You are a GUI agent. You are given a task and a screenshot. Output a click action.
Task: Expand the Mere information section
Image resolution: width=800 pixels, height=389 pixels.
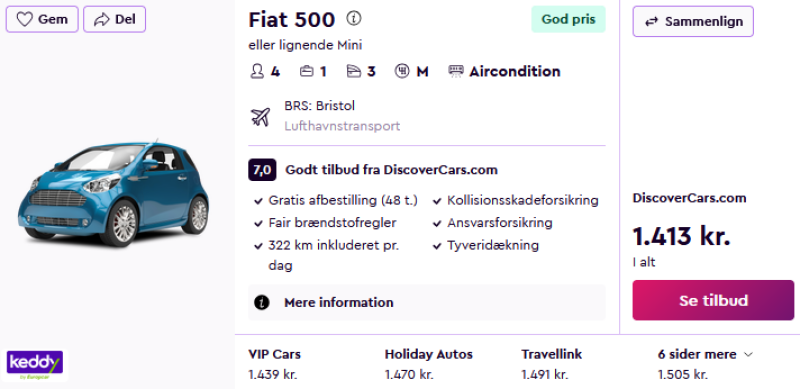(427, 302)
